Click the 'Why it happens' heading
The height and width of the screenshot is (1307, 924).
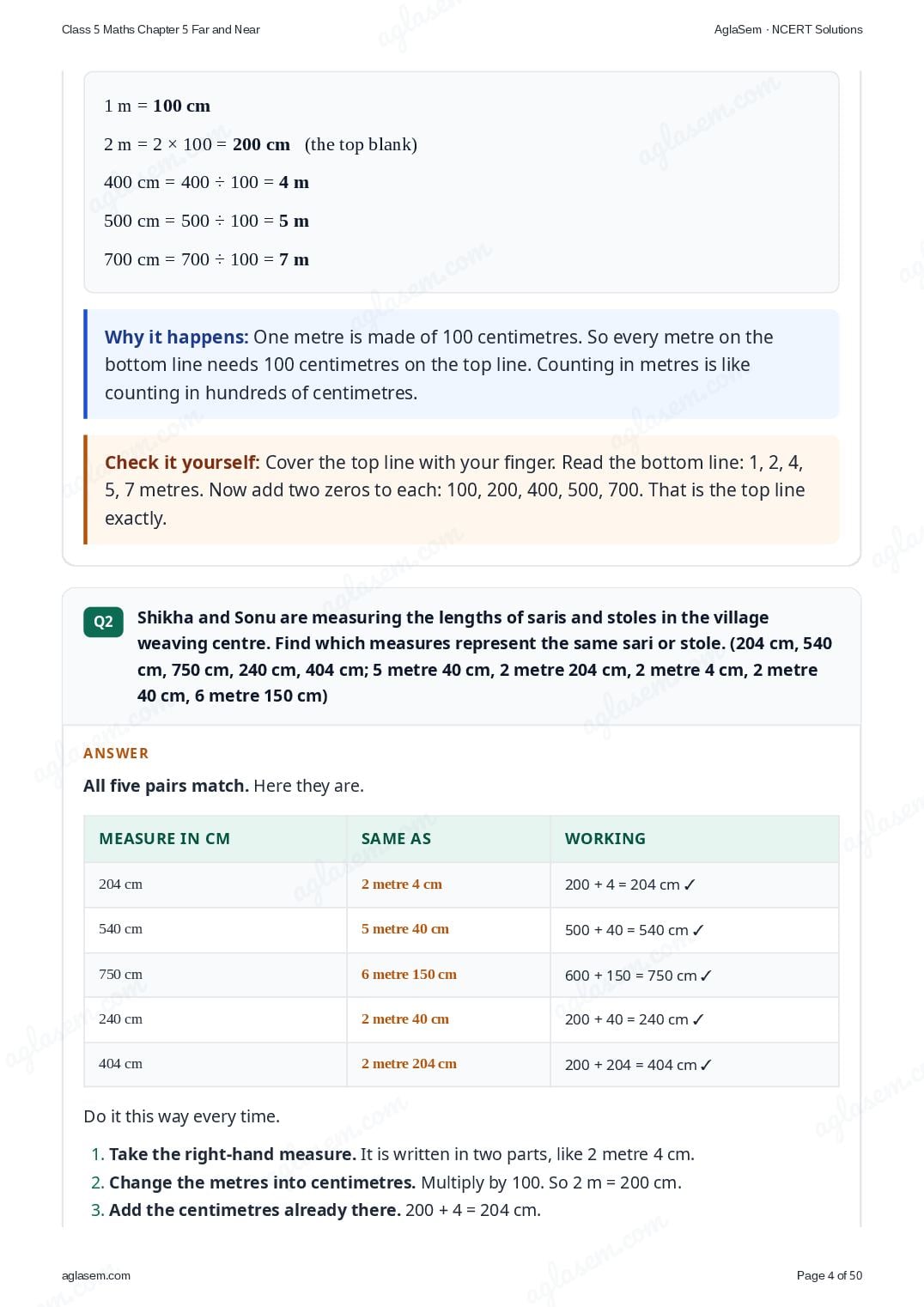[x=176, y=337]
